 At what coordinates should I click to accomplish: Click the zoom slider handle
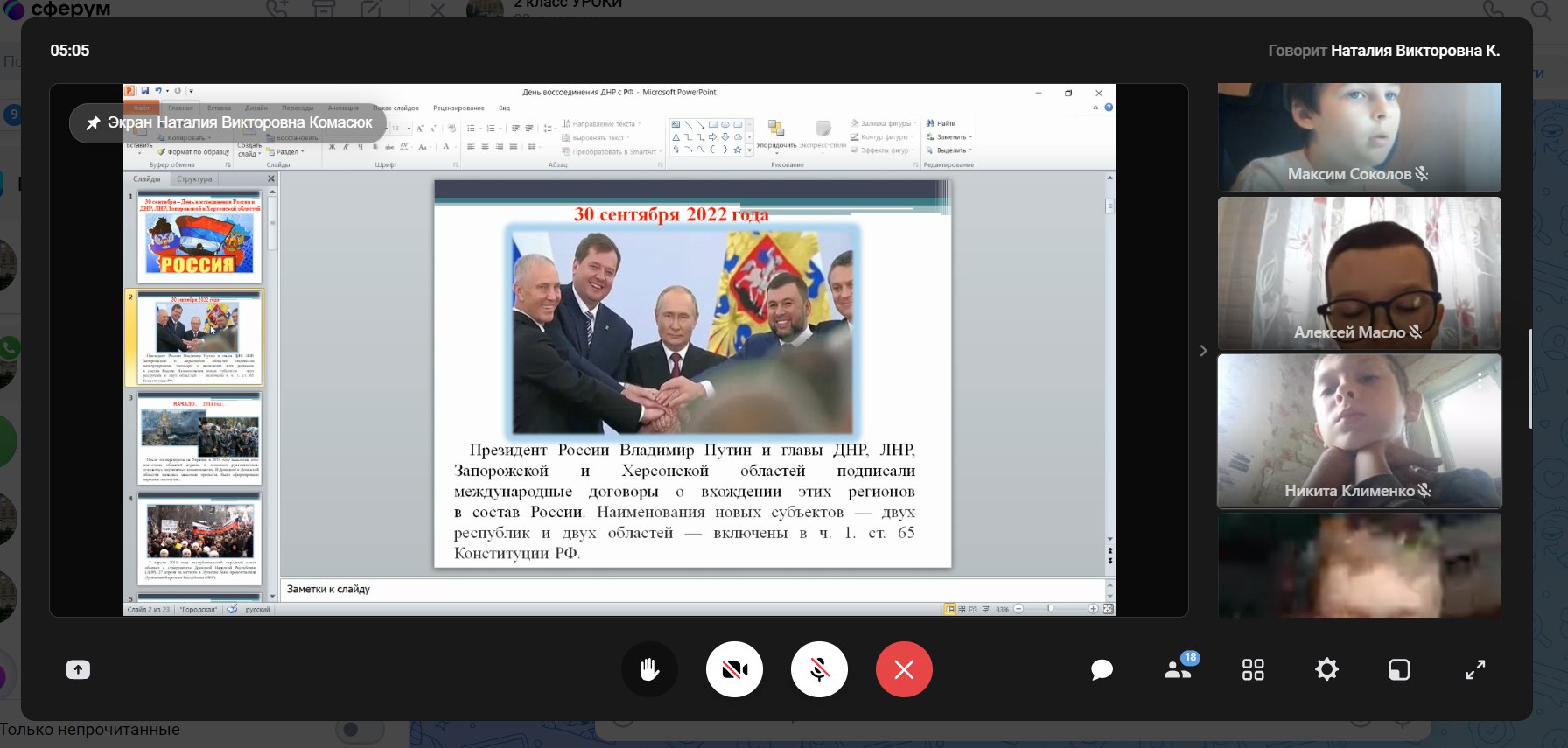coord(1051,609)
